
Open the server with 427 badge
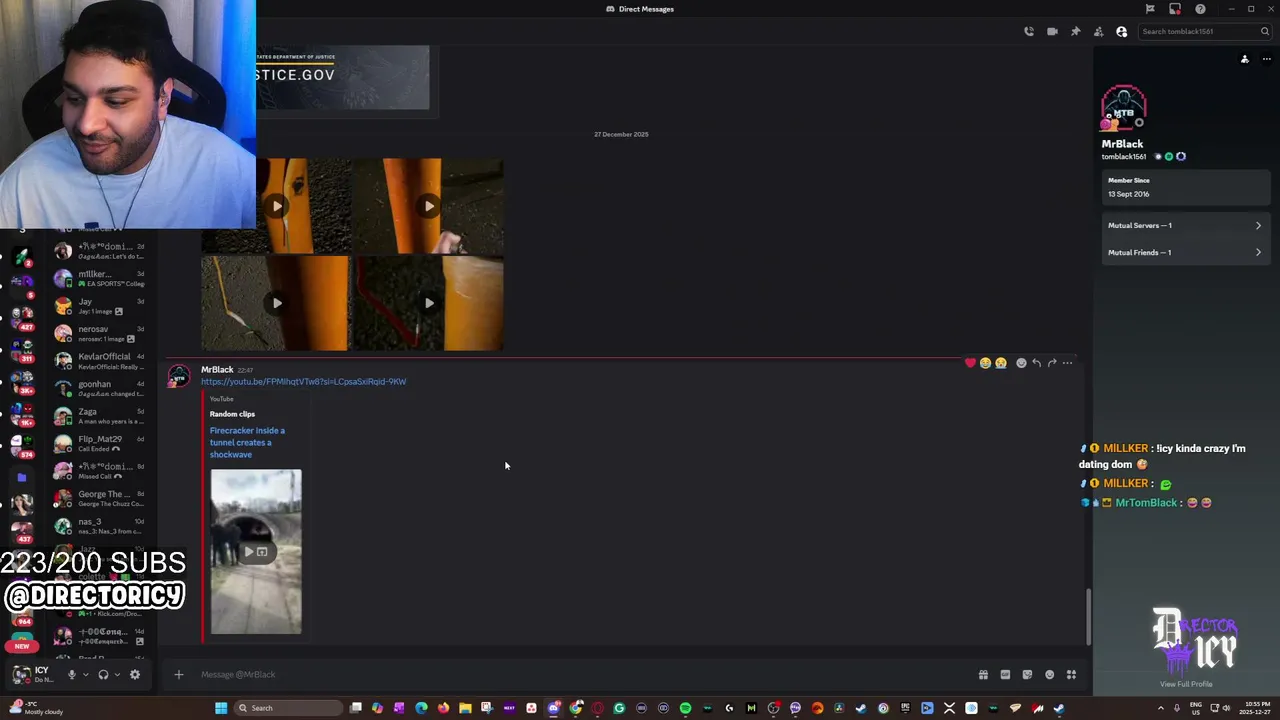21,317
